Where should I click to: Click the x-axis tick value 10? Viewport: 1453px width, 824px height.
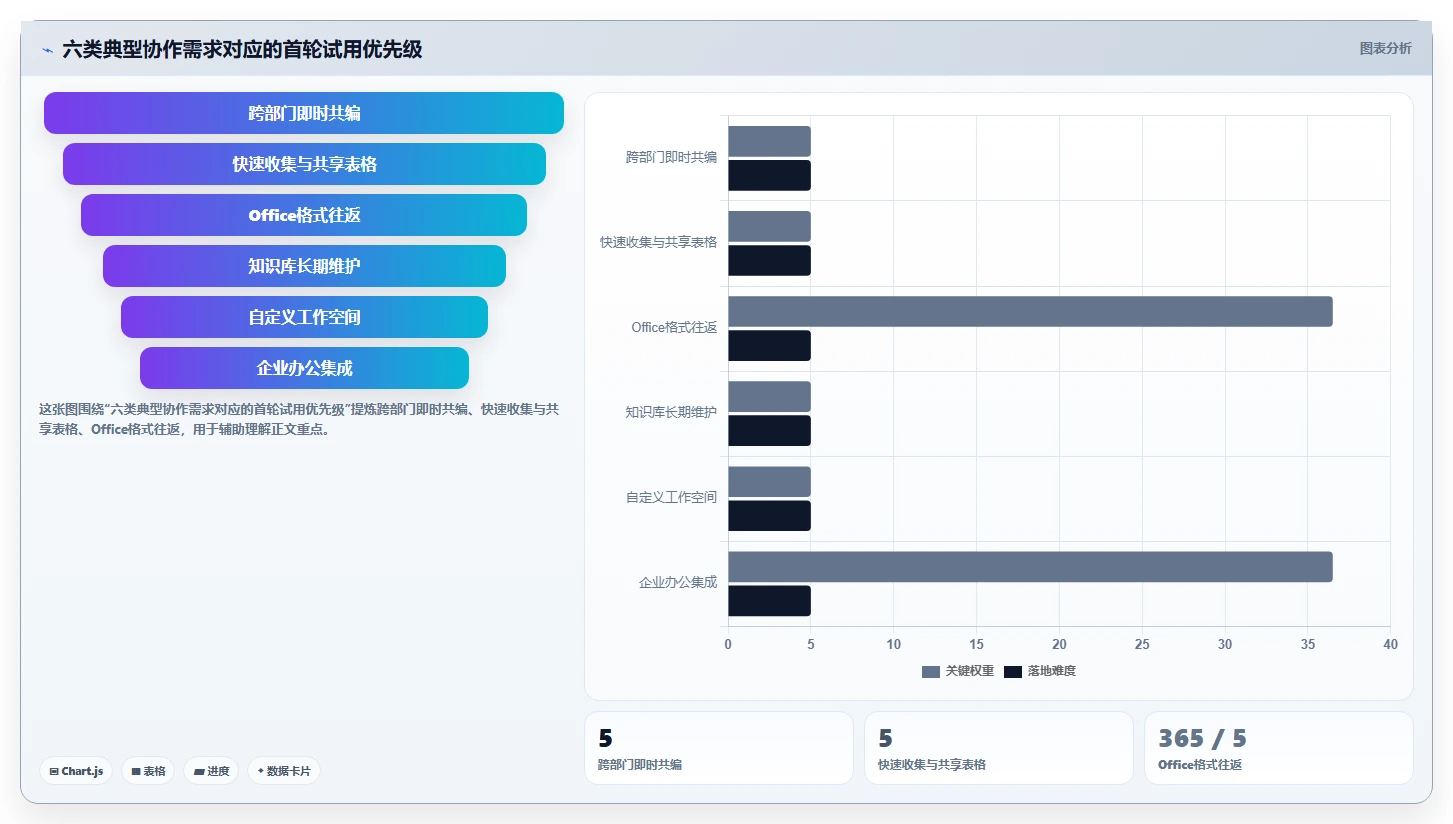[x=894, y=644]
